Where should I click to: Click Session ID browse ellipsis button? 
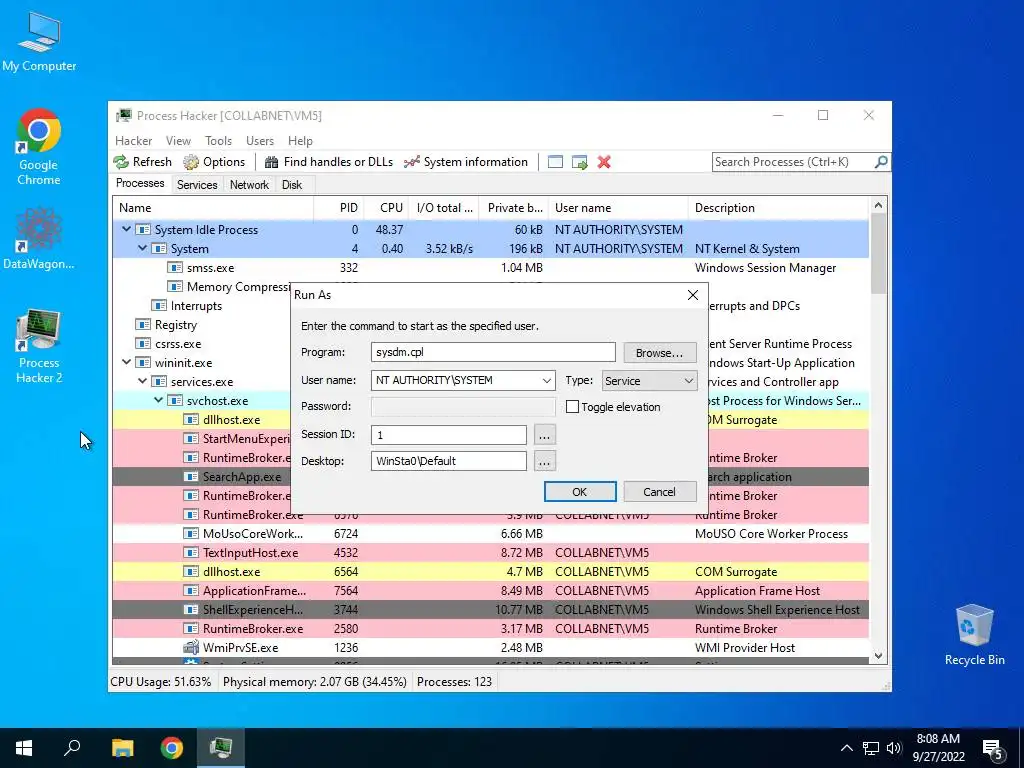544,435
